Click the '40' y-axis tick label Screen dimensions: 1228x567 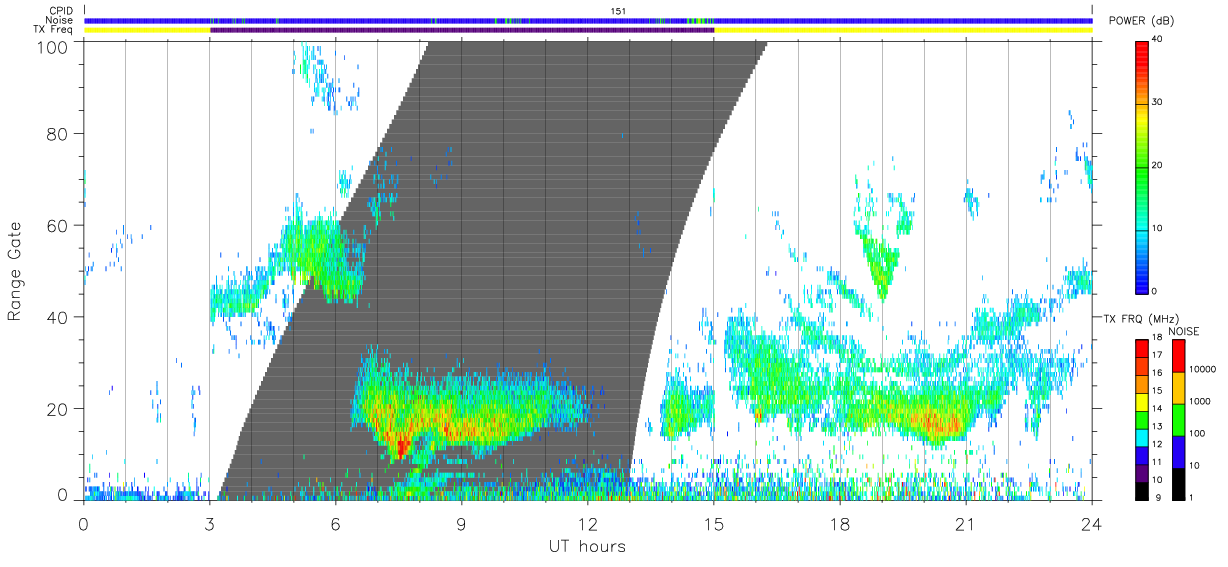[x=59, y=317]
